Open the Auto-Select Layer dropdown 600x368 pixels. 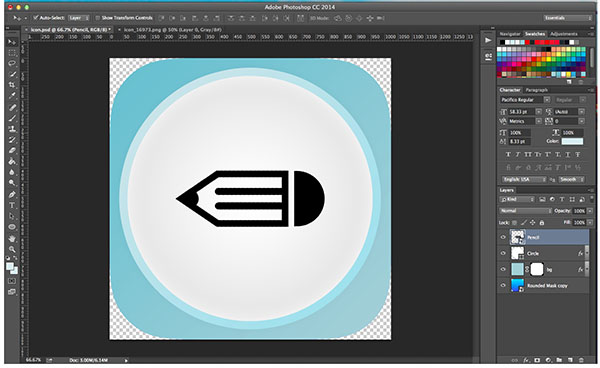tap(79, 18)
